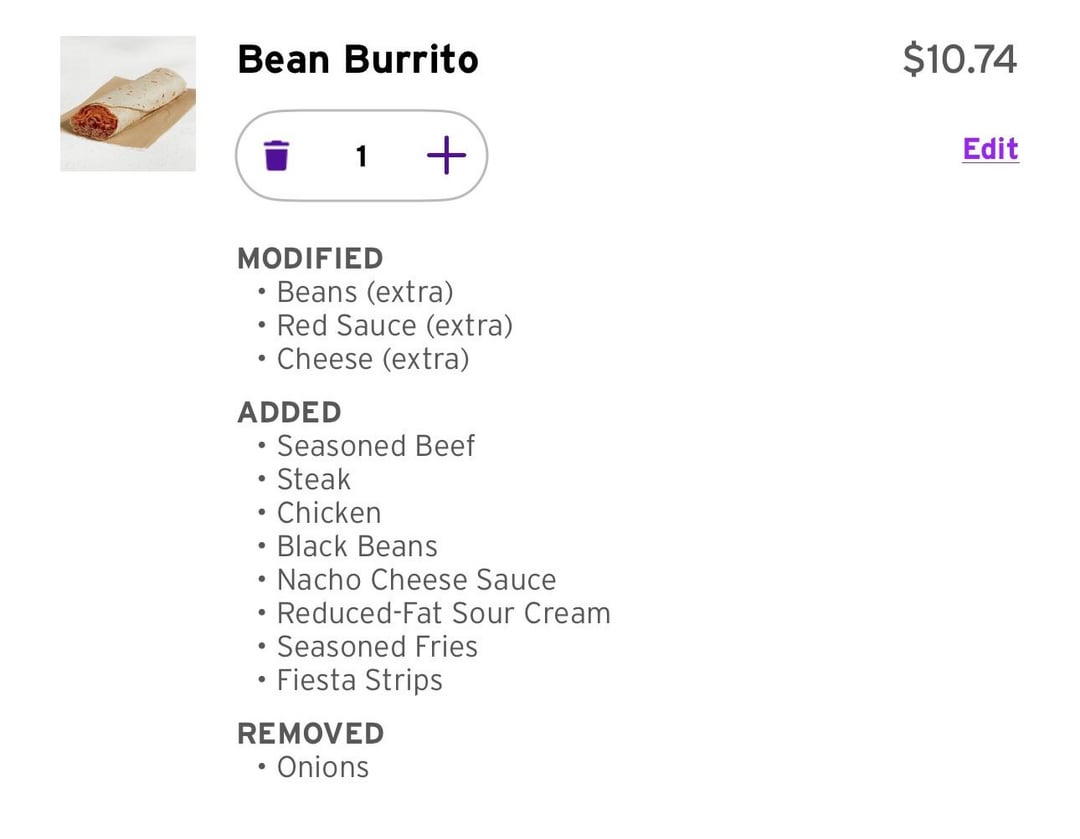1080x839 pixels.
Task: Click the Seasoned Fries add-on
Action: (x=377, y=647)
